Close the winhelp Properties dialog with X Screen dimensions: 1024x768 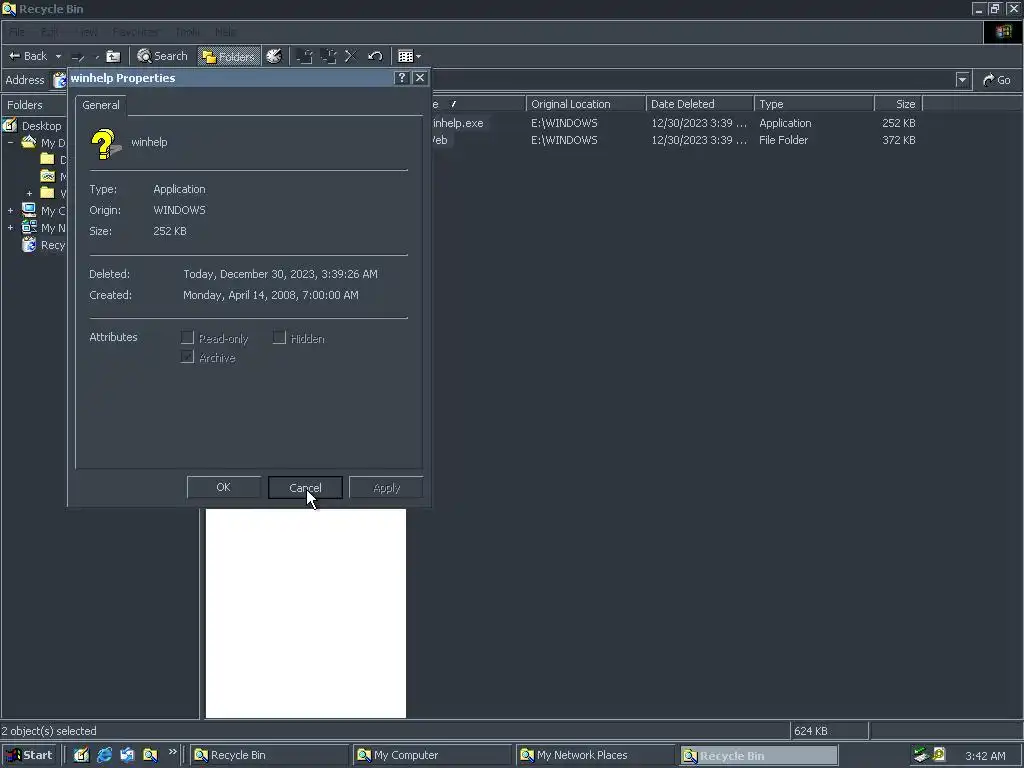pyautogui.click(x=420, y=78)
